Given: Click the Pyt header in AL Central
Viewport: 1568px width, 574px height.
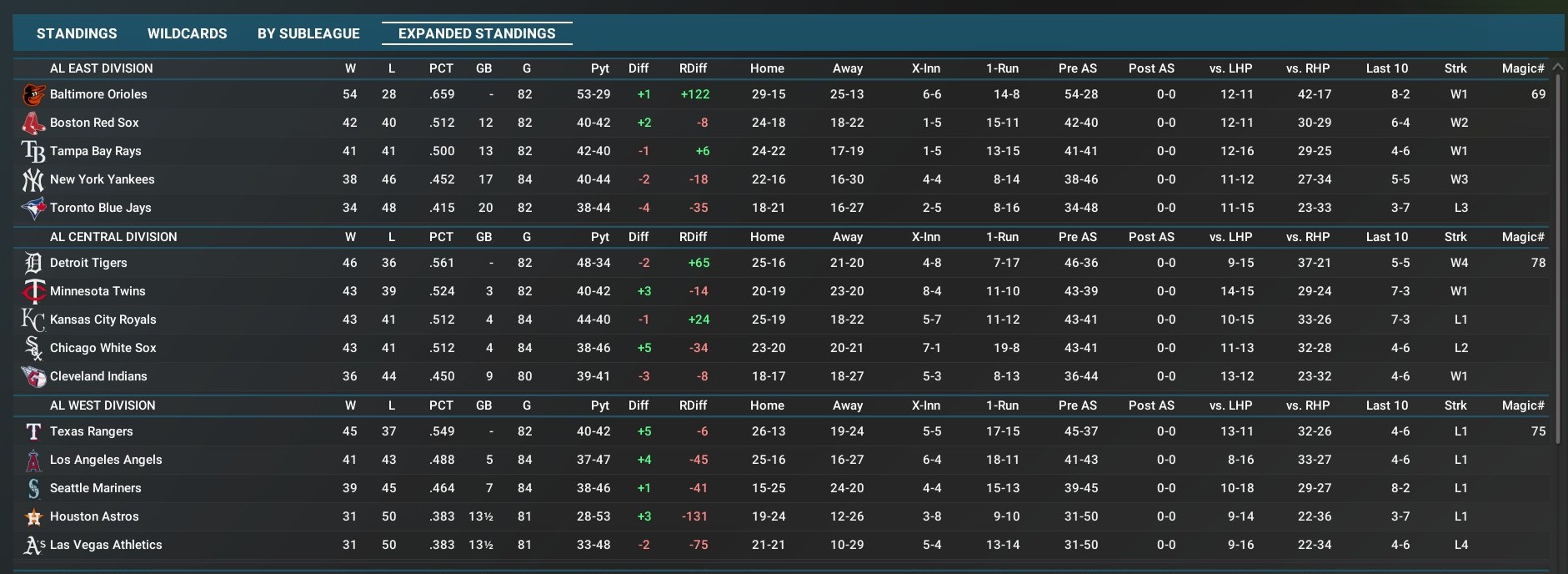Looking at the screenshot, I should click(x=600, y=237).
